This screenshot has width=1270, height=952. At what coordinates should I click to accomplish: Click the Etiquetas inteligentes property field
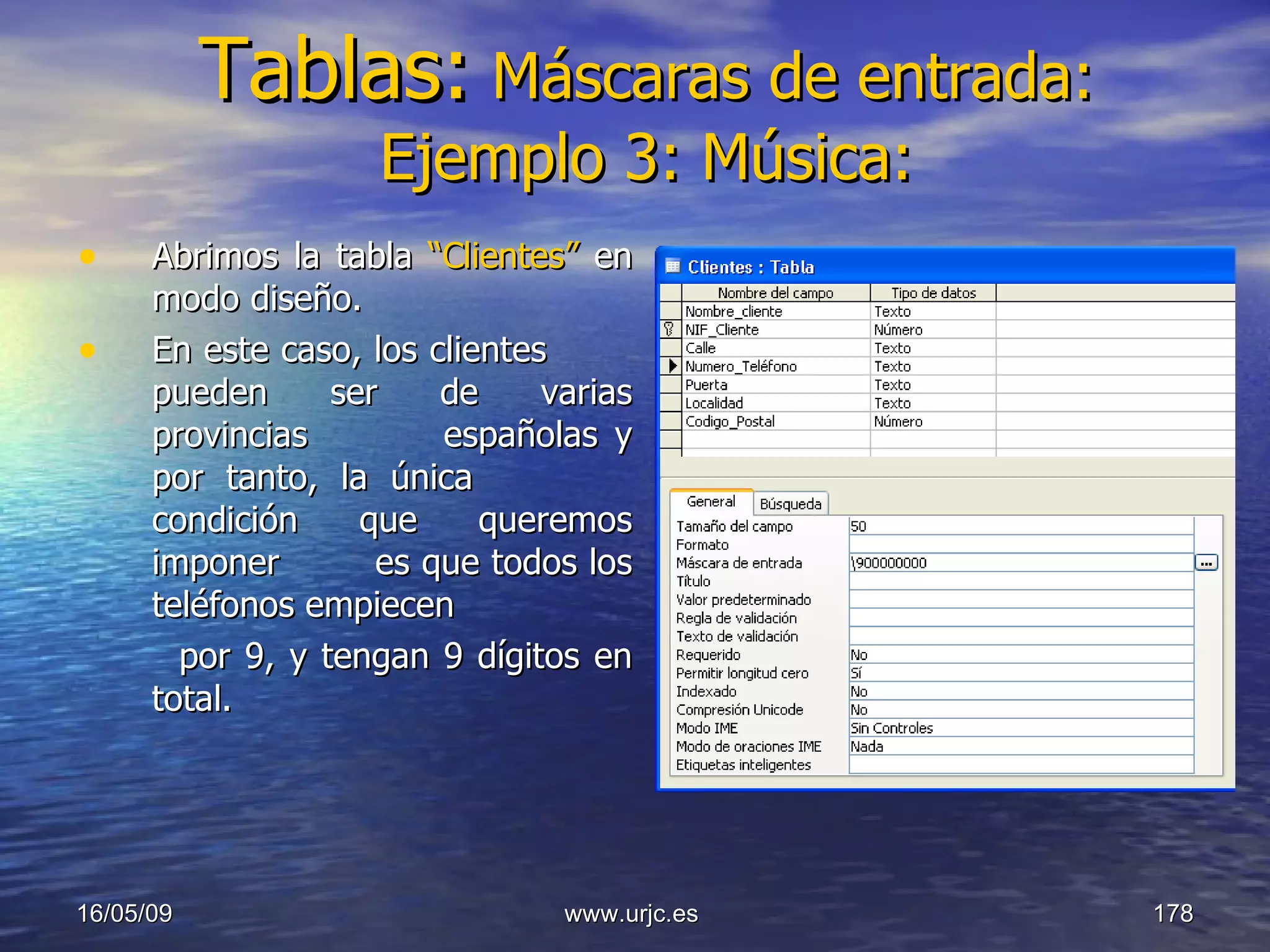point(1021,764)
